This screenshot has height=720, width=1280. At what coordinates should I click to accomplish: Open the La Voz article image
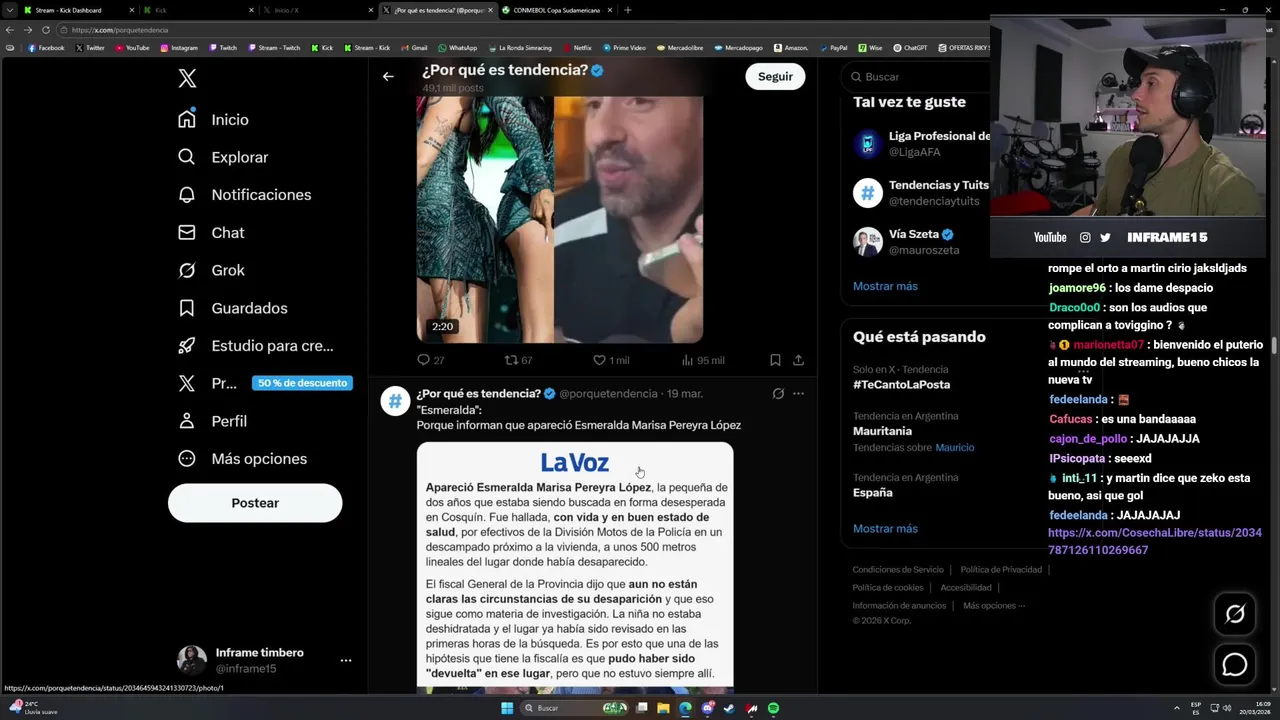coord(575,566)
